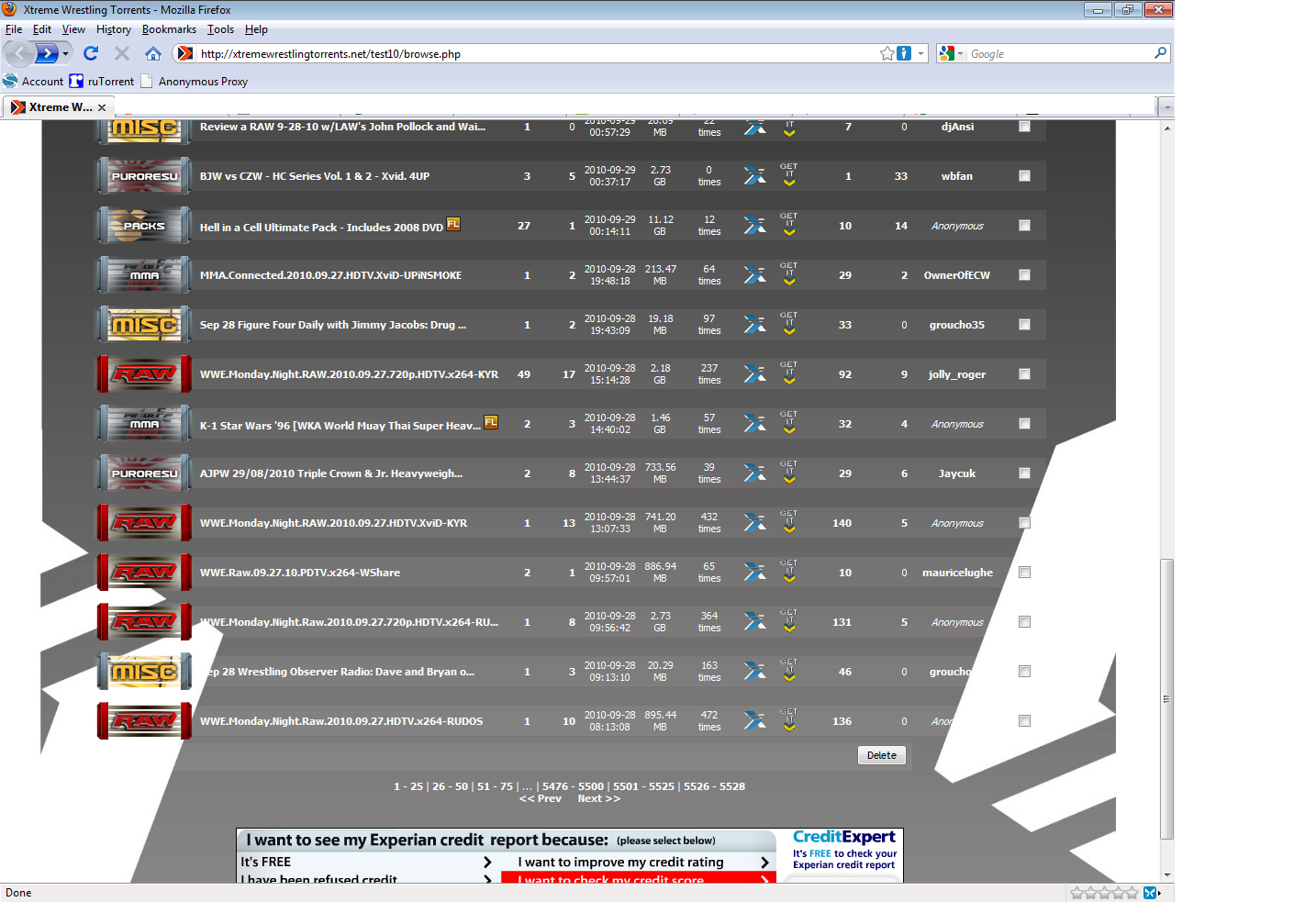Click into the Google search box
Image resolution: width=1316 pixels, height=902 pixels.
(1060, 53)
